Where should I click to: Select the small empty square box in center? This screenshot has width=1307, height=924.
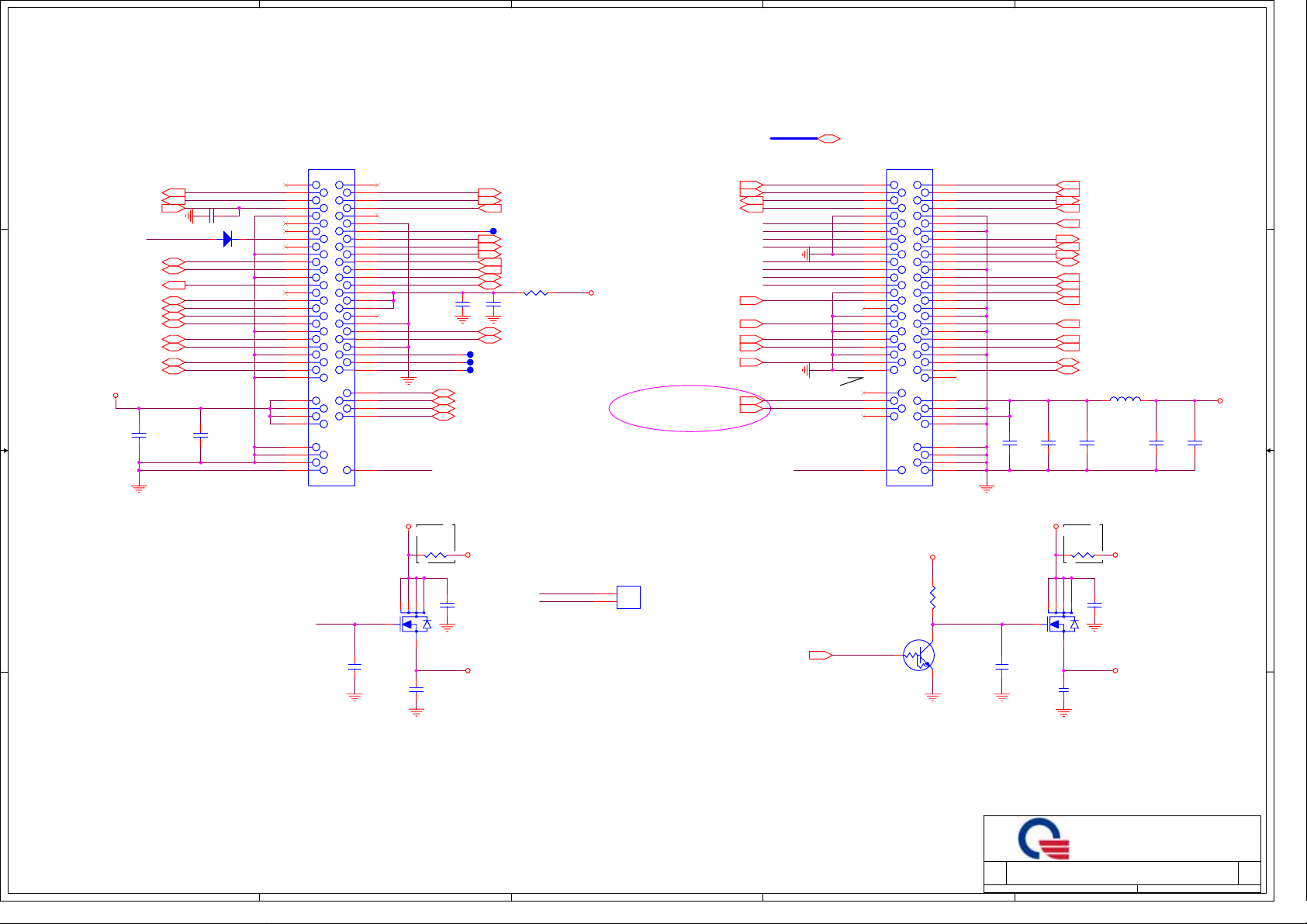pyautogui.click(x=628, y=597)
